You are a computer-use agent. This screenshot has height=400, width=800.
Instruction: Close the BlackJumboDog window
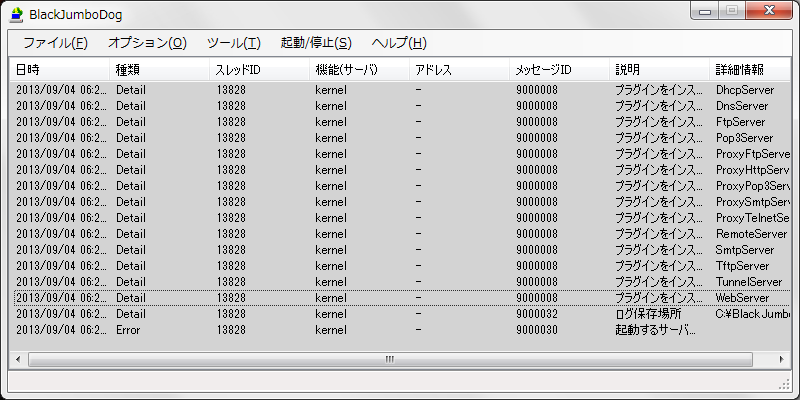769,11
